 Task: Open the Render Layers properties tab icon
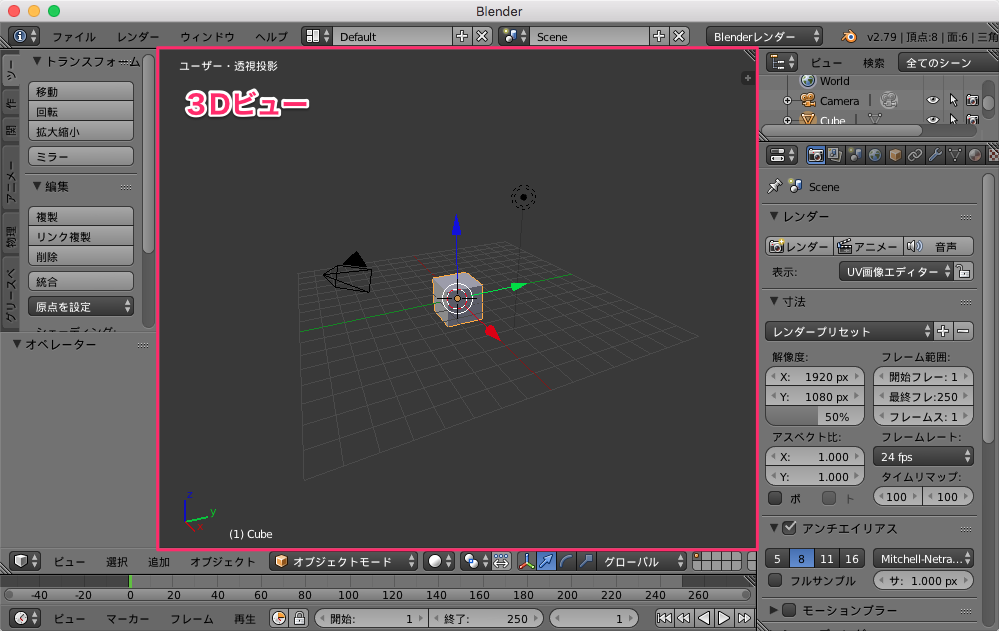click(835, 155)
